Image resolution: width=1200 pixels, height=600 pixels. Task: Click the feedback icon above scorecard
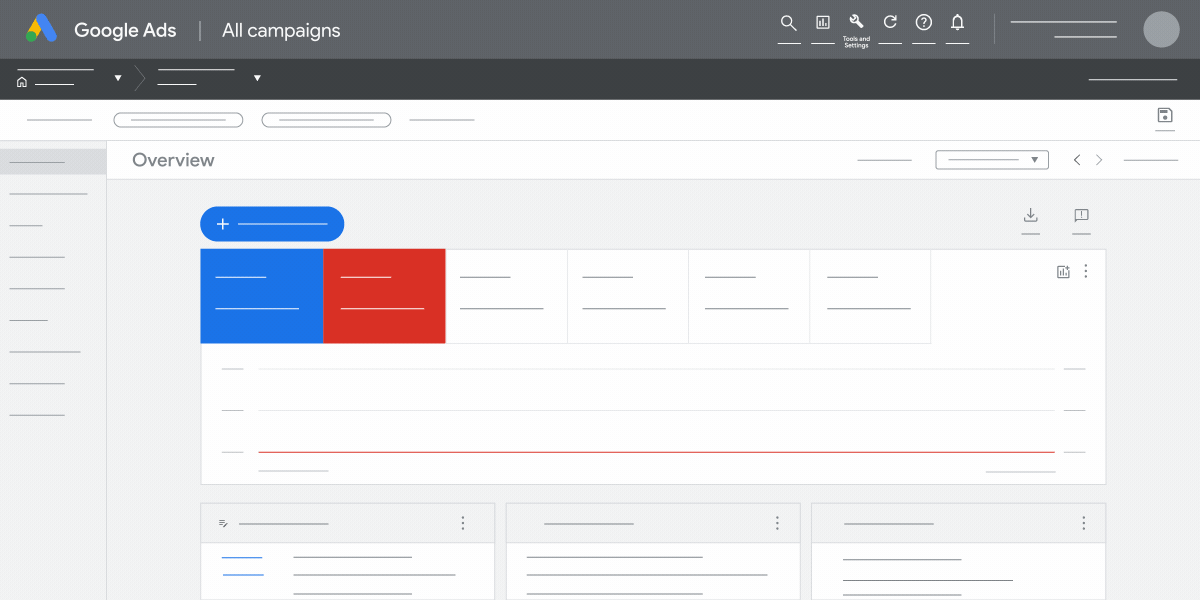tap(1081, 215)
